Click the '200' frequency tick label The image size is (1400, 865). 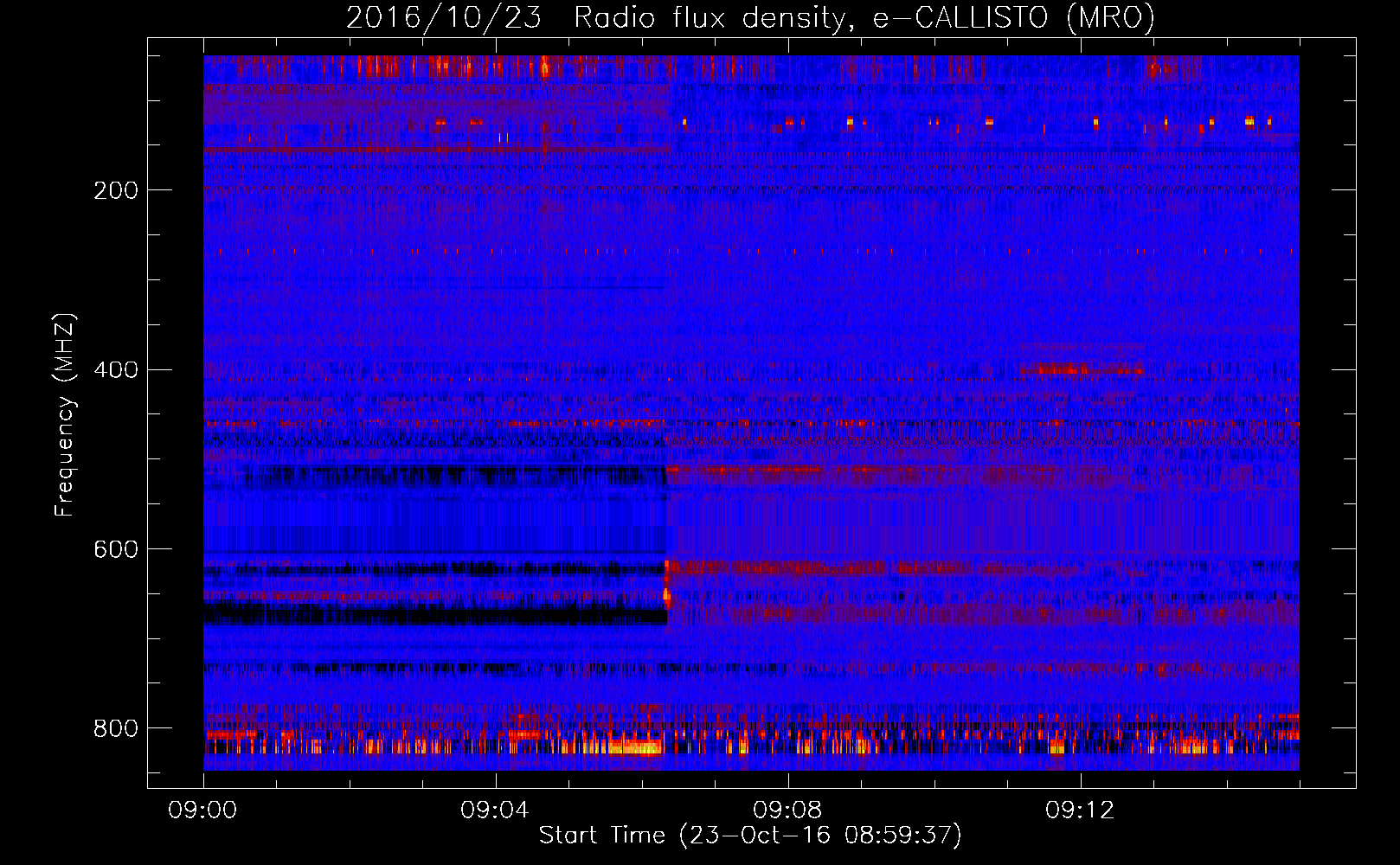point(116,190)
